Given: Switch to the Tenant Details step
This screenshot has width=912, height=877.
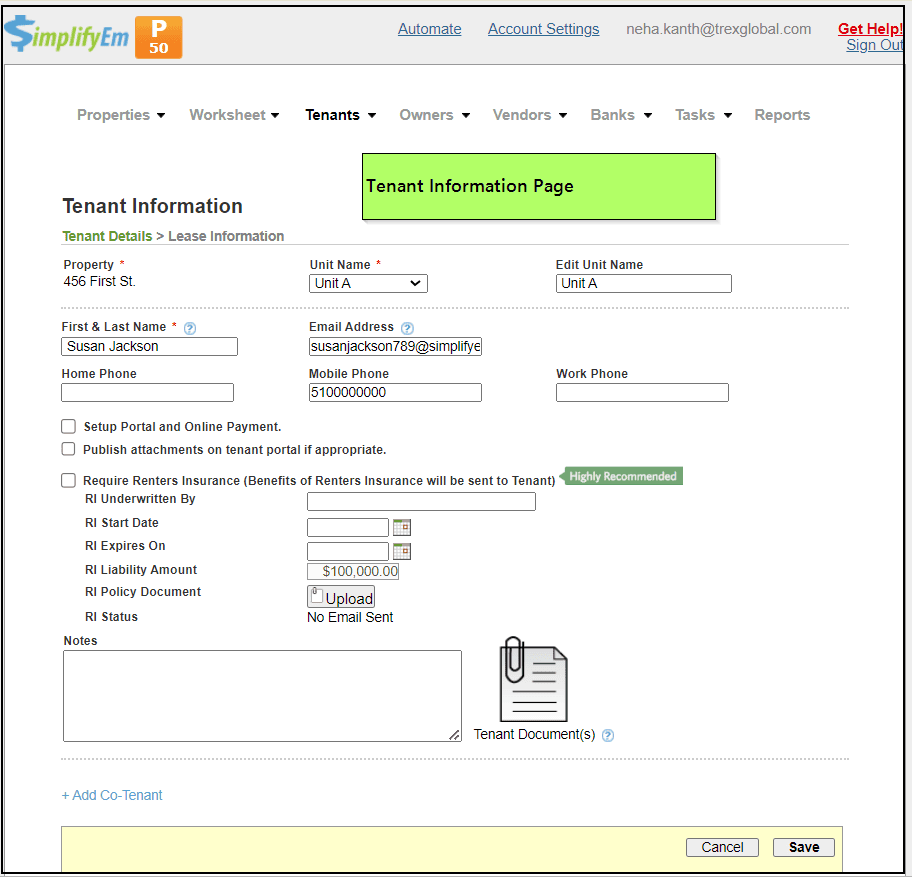Looking at the screenshot, I should (107, 237).
